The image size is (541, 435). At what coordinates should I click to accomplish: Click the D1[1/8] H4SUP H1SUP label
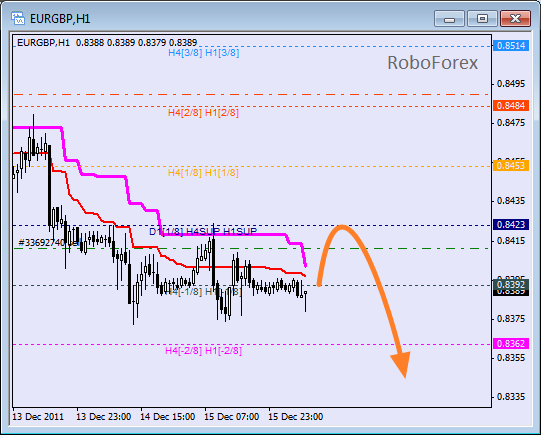pos(203,231)
